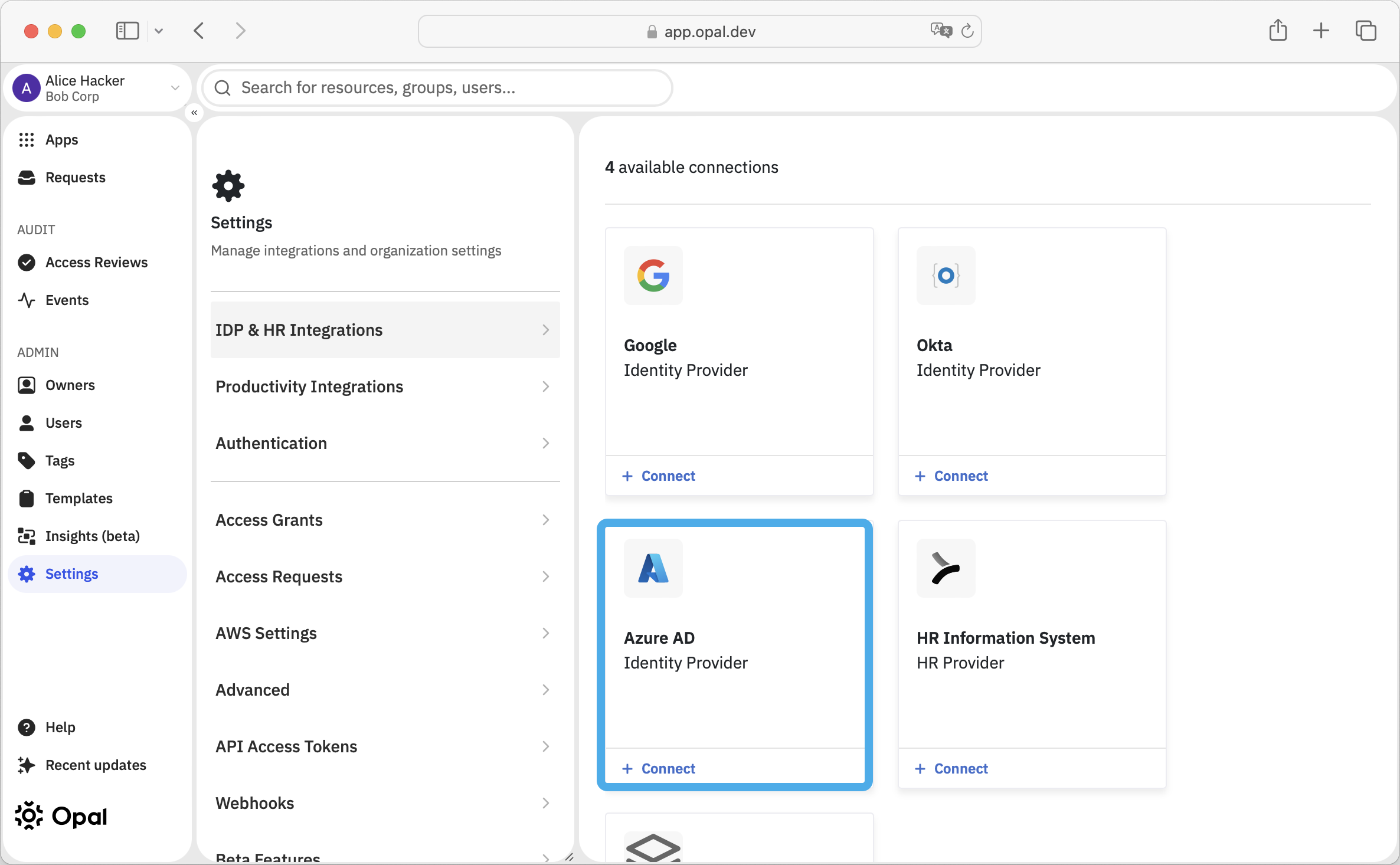This screenshot has width=1400, height=865.
Task: Go to Access Reviews page
Action: coord(97,263)
